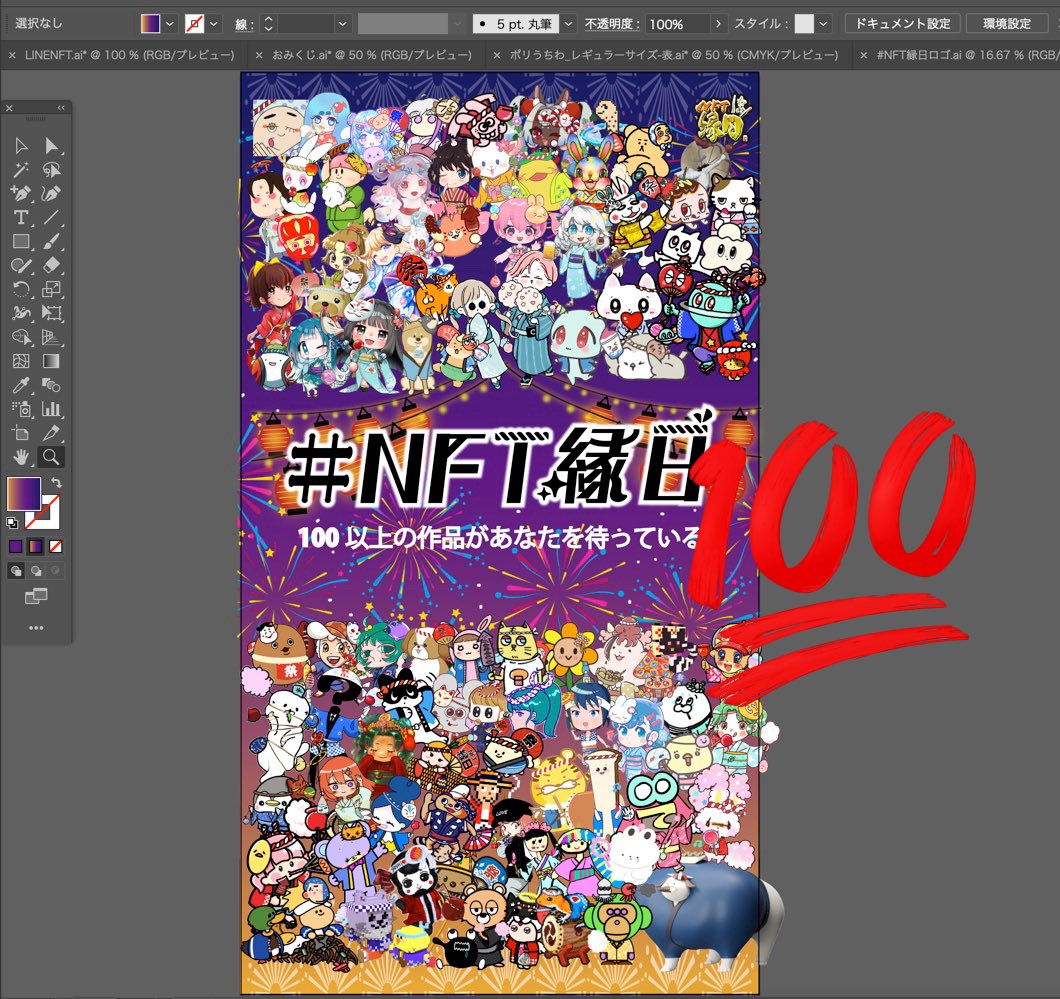Select the Curvature tool

pyautogui.click(x=51, y=193)
